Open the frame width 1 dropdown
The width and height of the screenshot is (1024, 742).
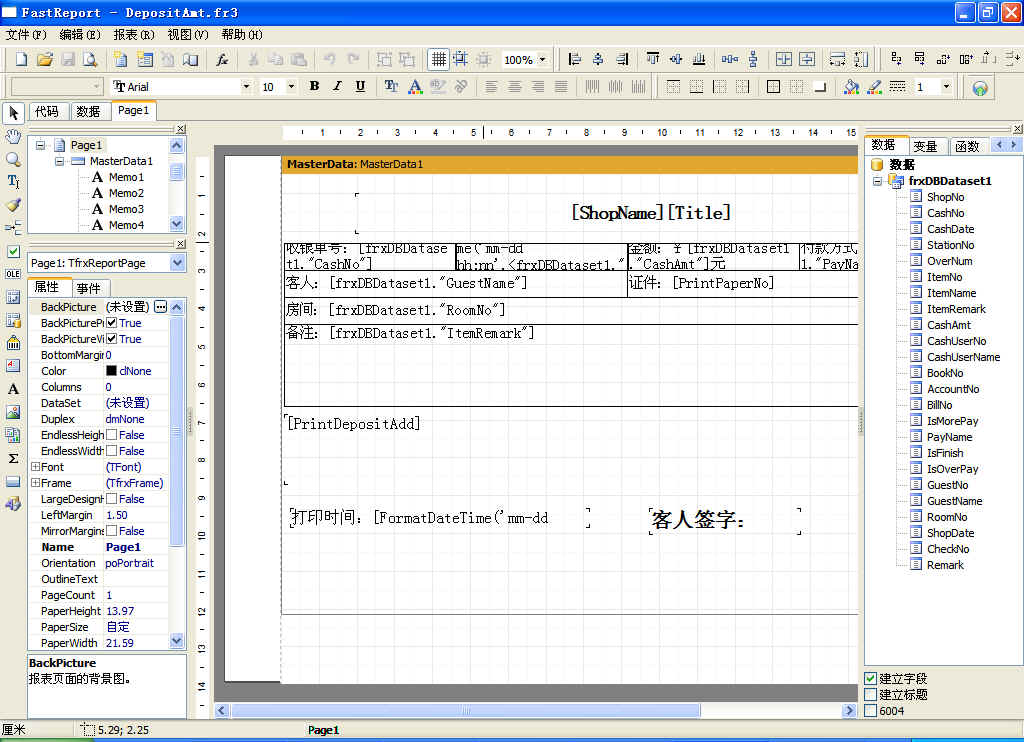(946, 86)
